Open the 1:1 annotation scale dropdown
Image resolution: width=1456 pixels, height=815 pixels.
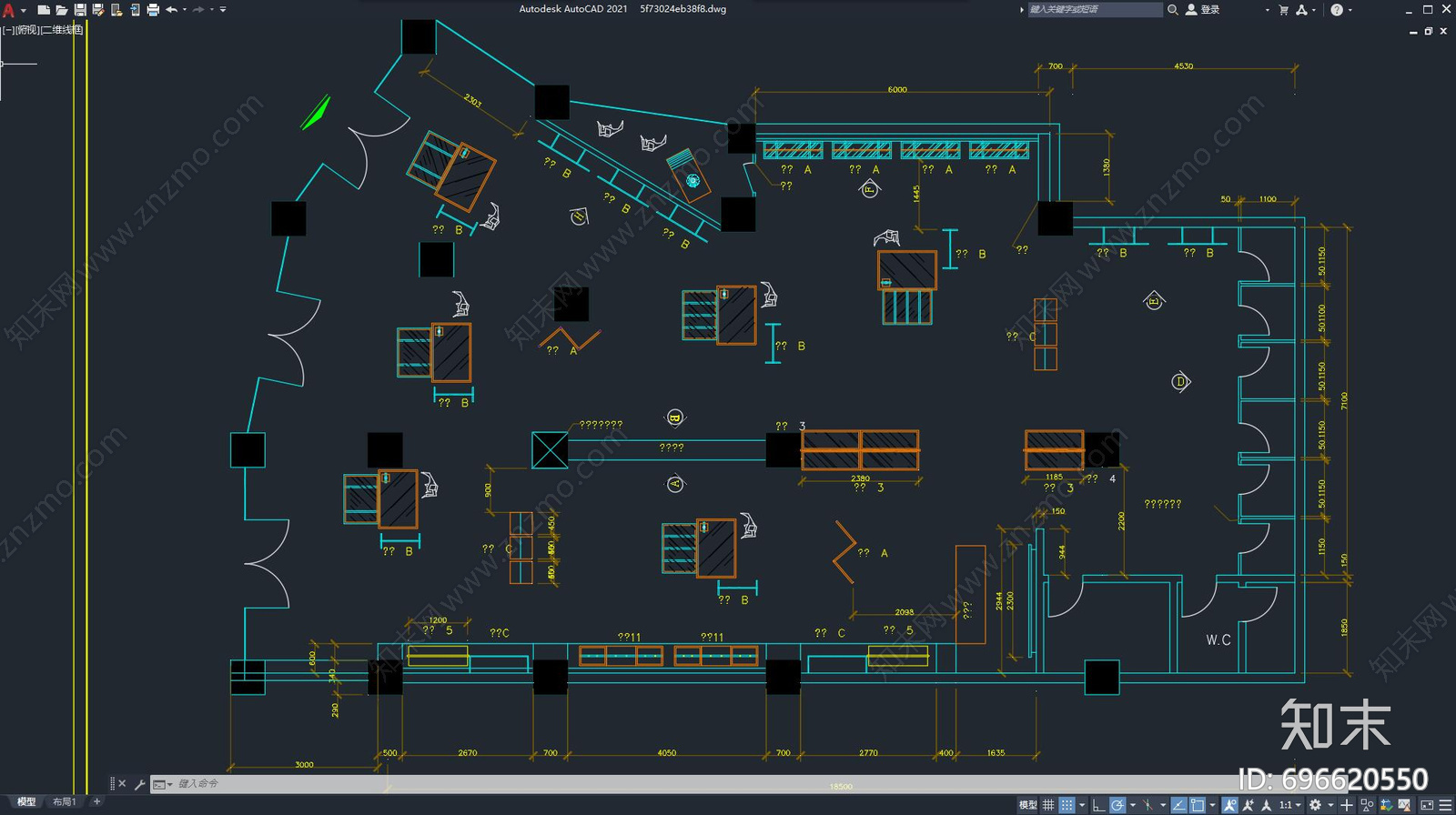1289,805
